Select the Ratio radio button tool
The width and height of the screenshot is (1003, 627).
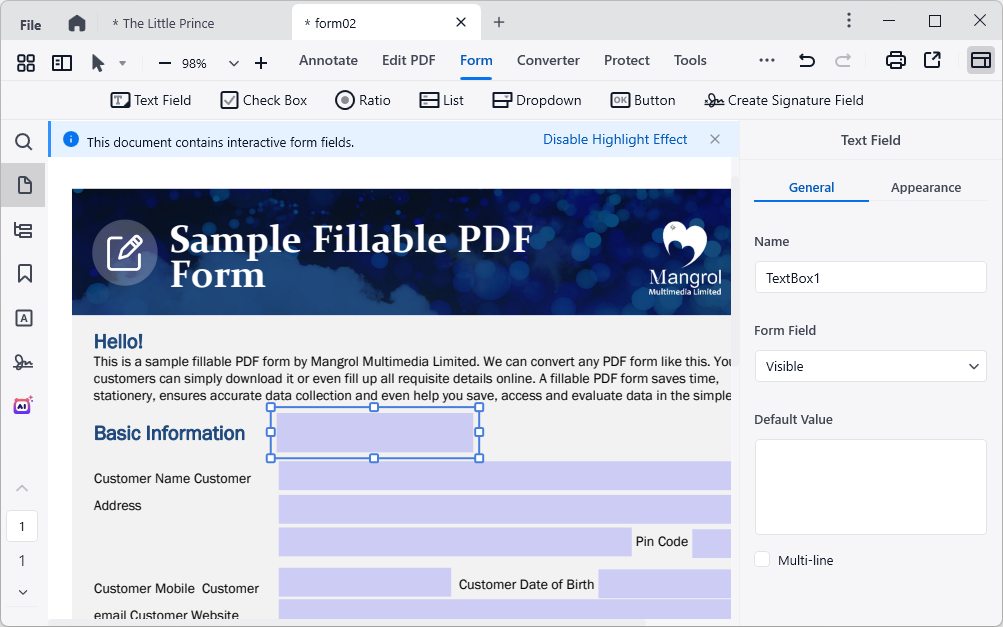pos(362,100)
